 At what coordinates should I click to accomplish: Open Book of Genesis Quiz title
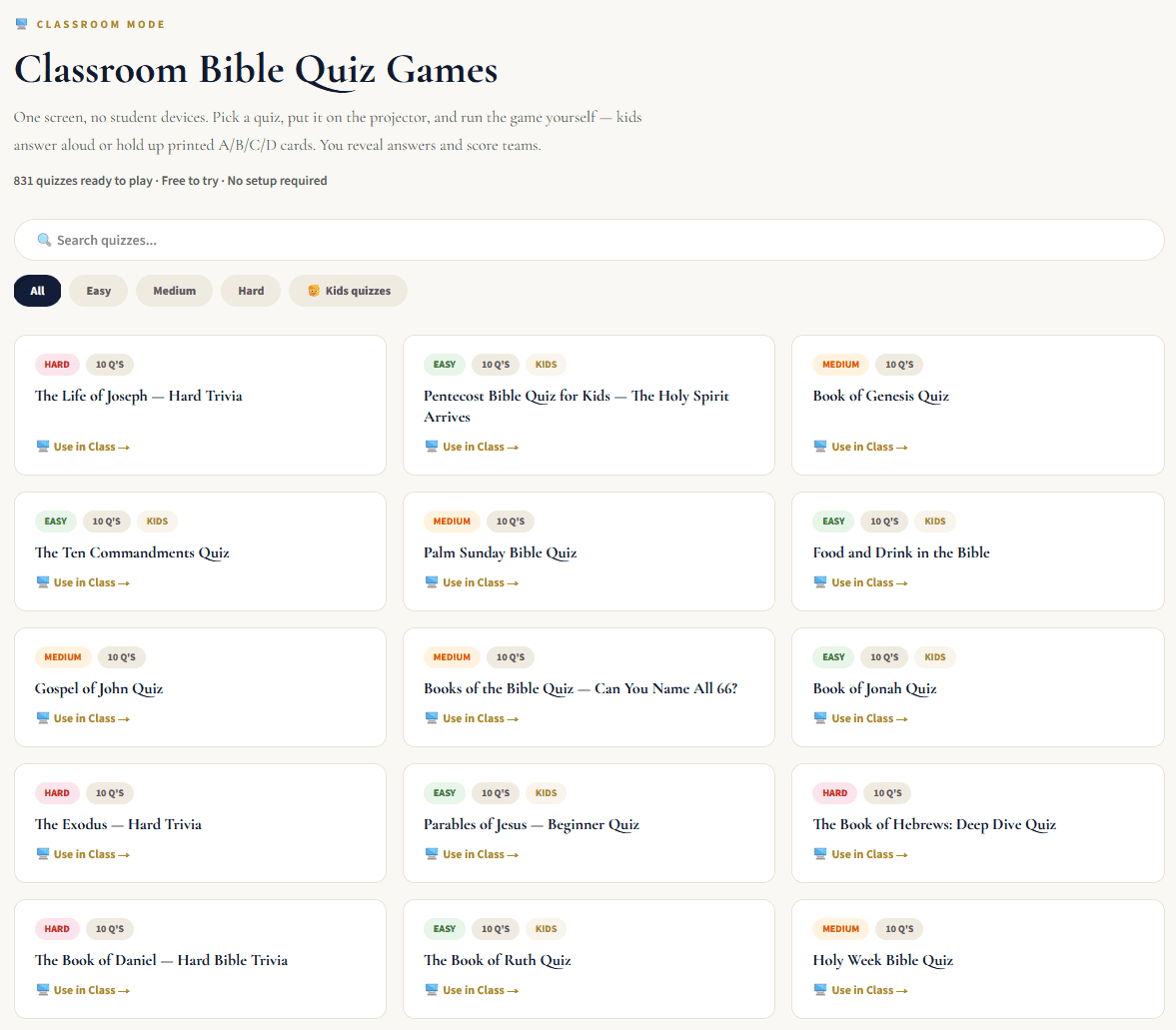pos(880,396)
